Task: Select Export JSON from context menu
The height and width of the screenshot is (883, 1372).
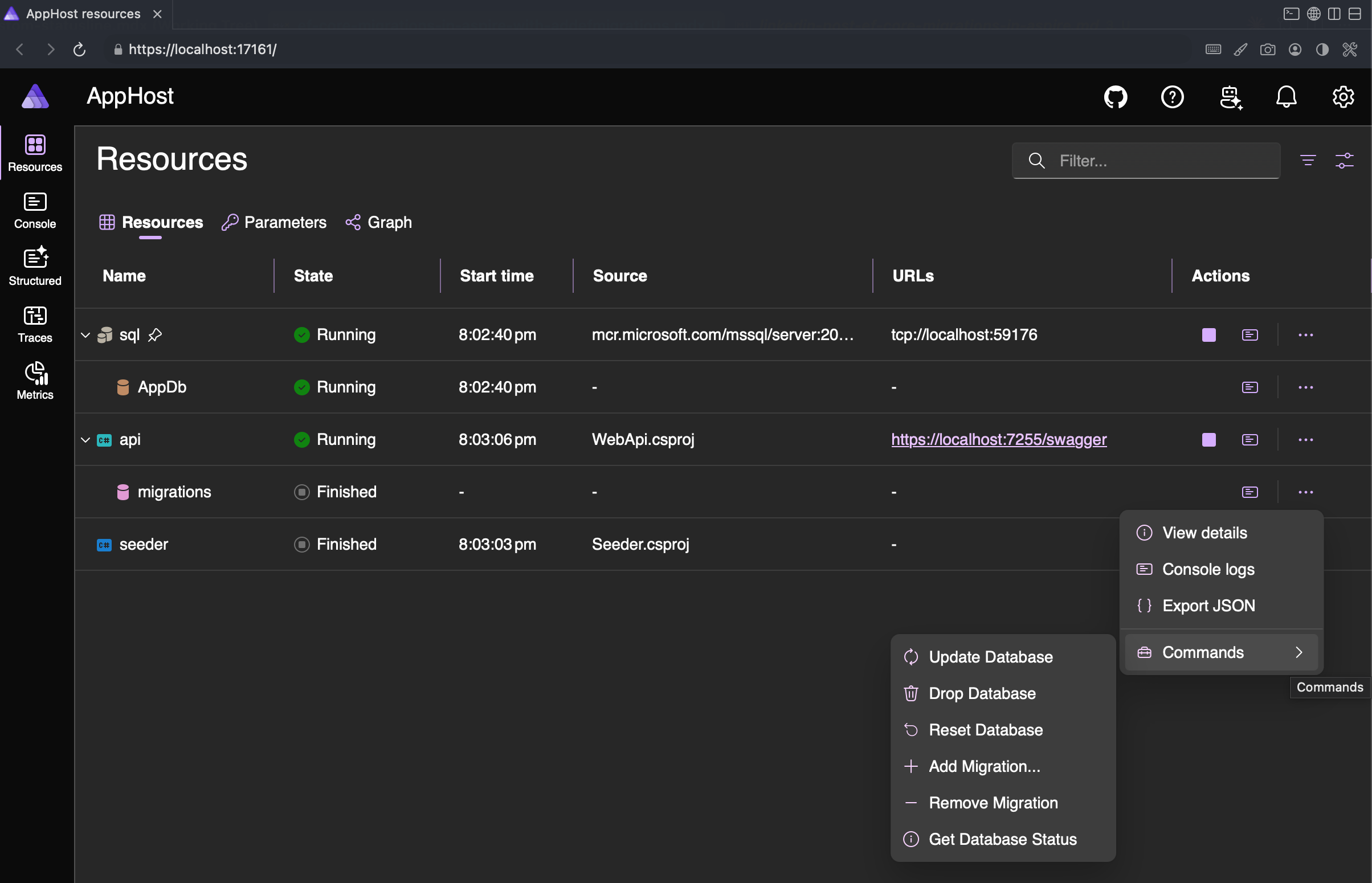Action: pyautogui.click(x=1221, y=606)
